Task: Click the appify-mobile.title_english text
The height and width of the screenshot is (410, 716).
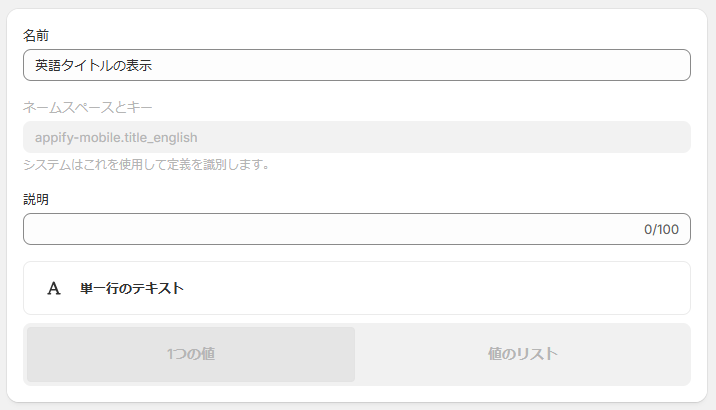Action: (x=116, y=137)
